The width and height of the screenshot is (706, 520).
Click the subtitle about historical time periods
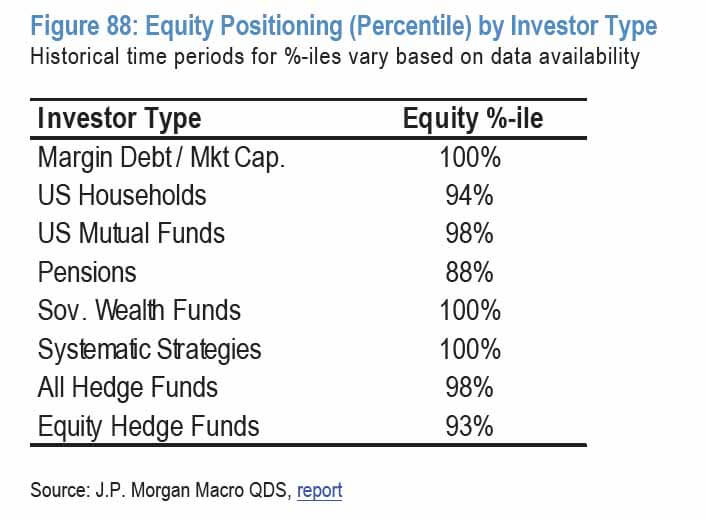pos(333,56)
